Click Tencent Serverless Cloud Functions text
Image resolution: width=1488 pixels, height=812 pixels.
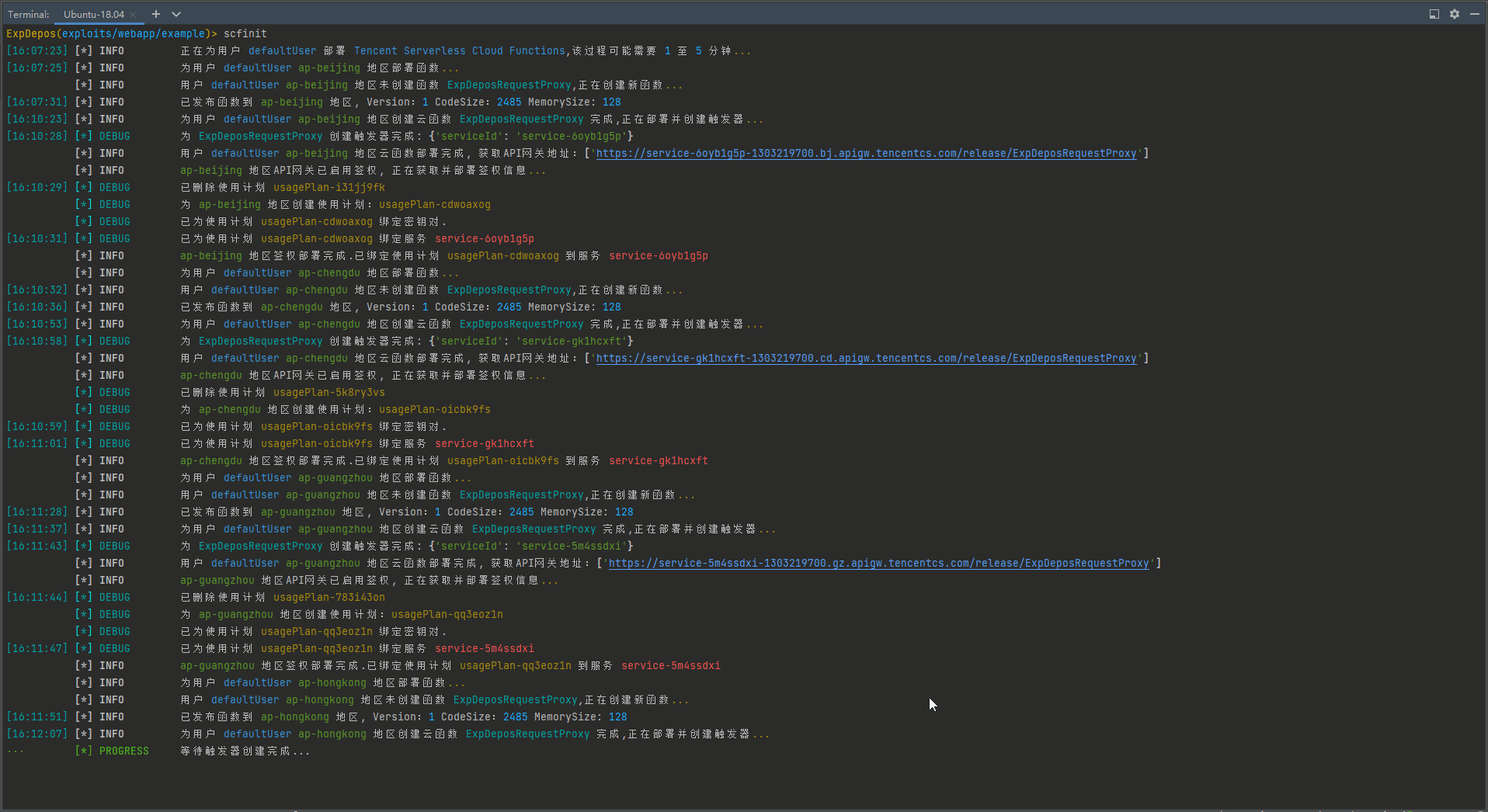[460, 51]
